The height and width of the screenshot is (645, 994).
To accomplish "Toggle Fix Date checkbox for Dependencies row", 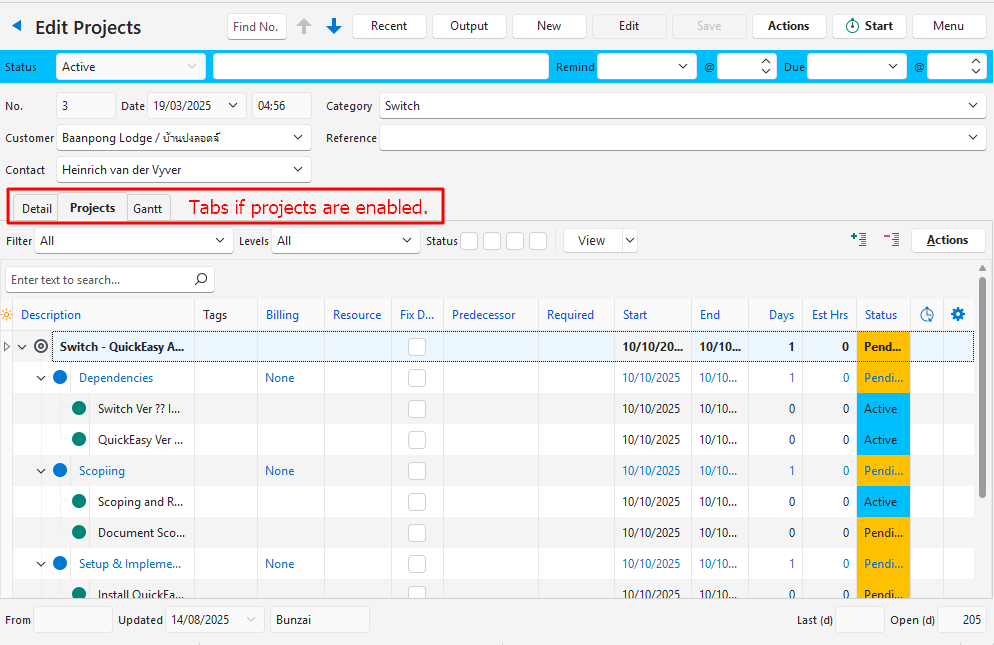I will click(417, 378).
